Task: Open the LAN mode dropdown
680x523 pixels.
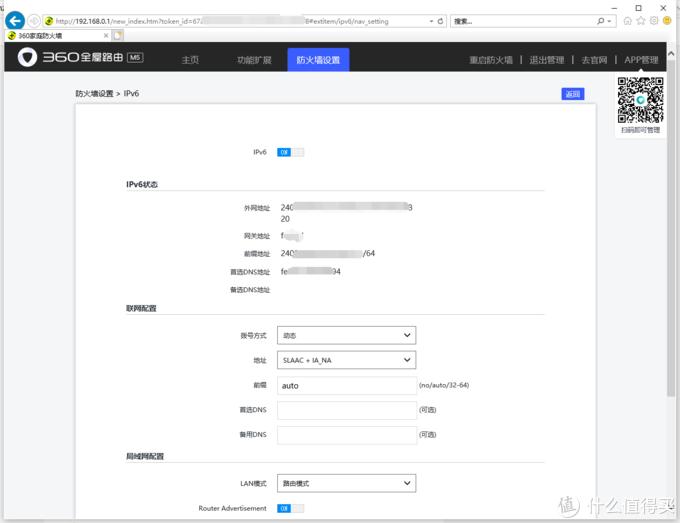Action: click(347, 483)
